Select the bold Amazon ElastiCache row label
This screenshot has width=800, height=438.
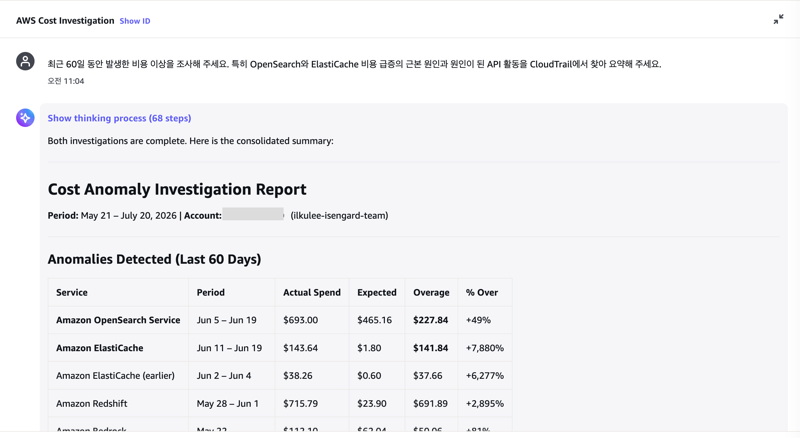[99, 348]
